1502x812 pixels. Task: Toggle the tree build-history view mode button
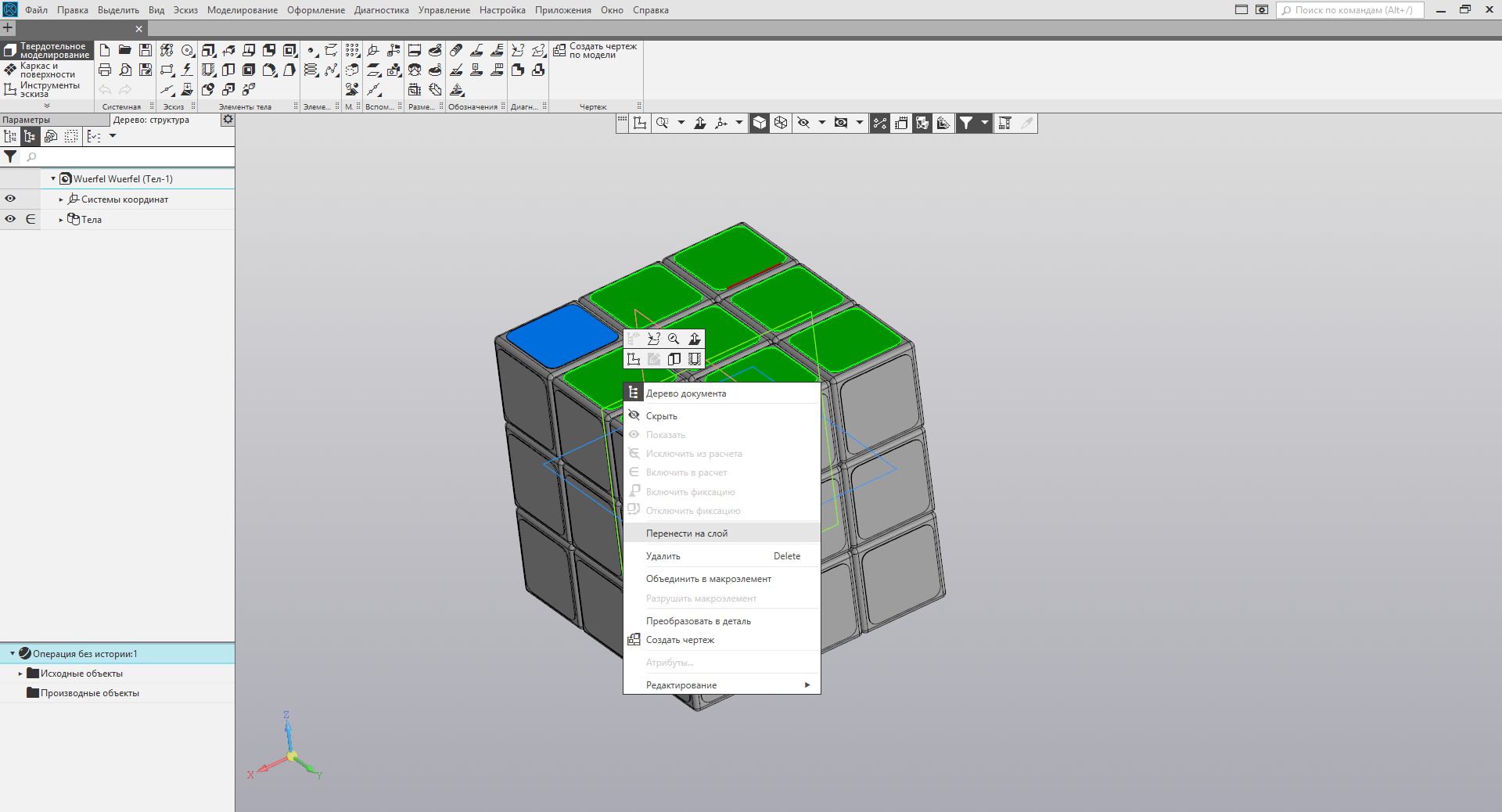(x=10, y=137)
